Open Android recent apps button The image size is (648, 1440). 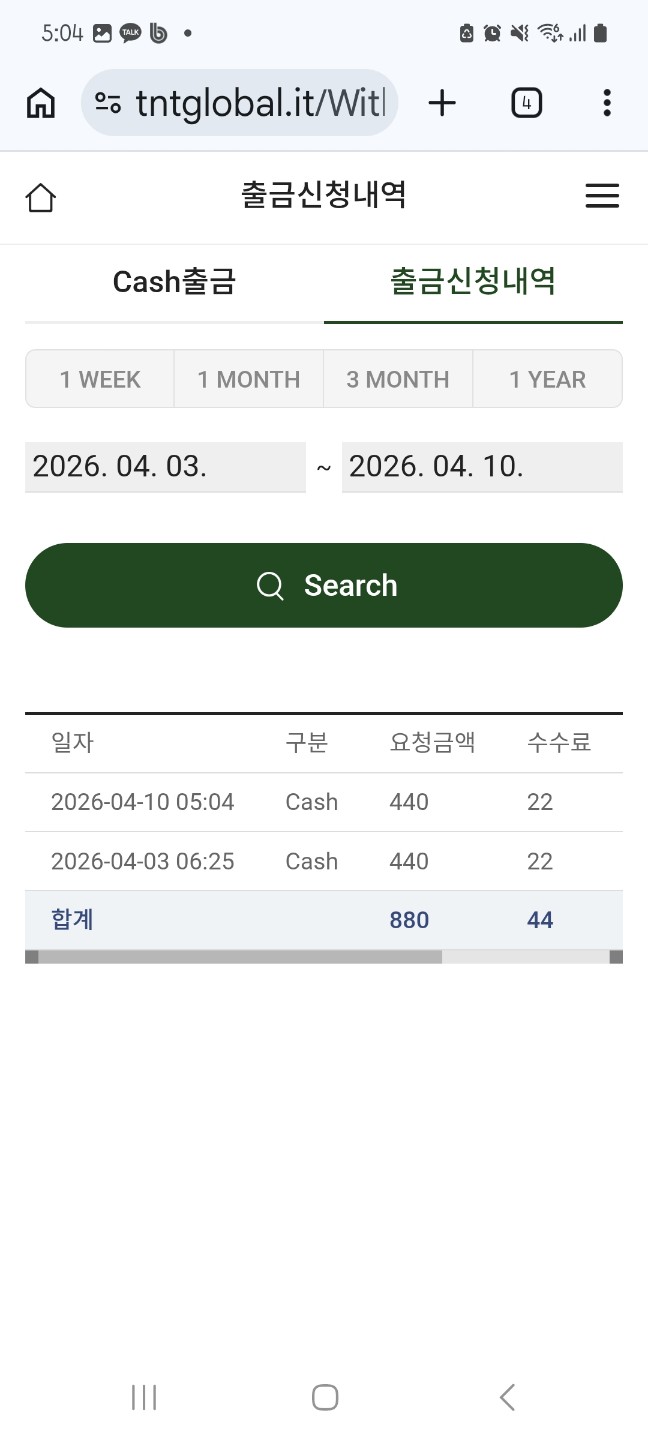click(144, 1397)
